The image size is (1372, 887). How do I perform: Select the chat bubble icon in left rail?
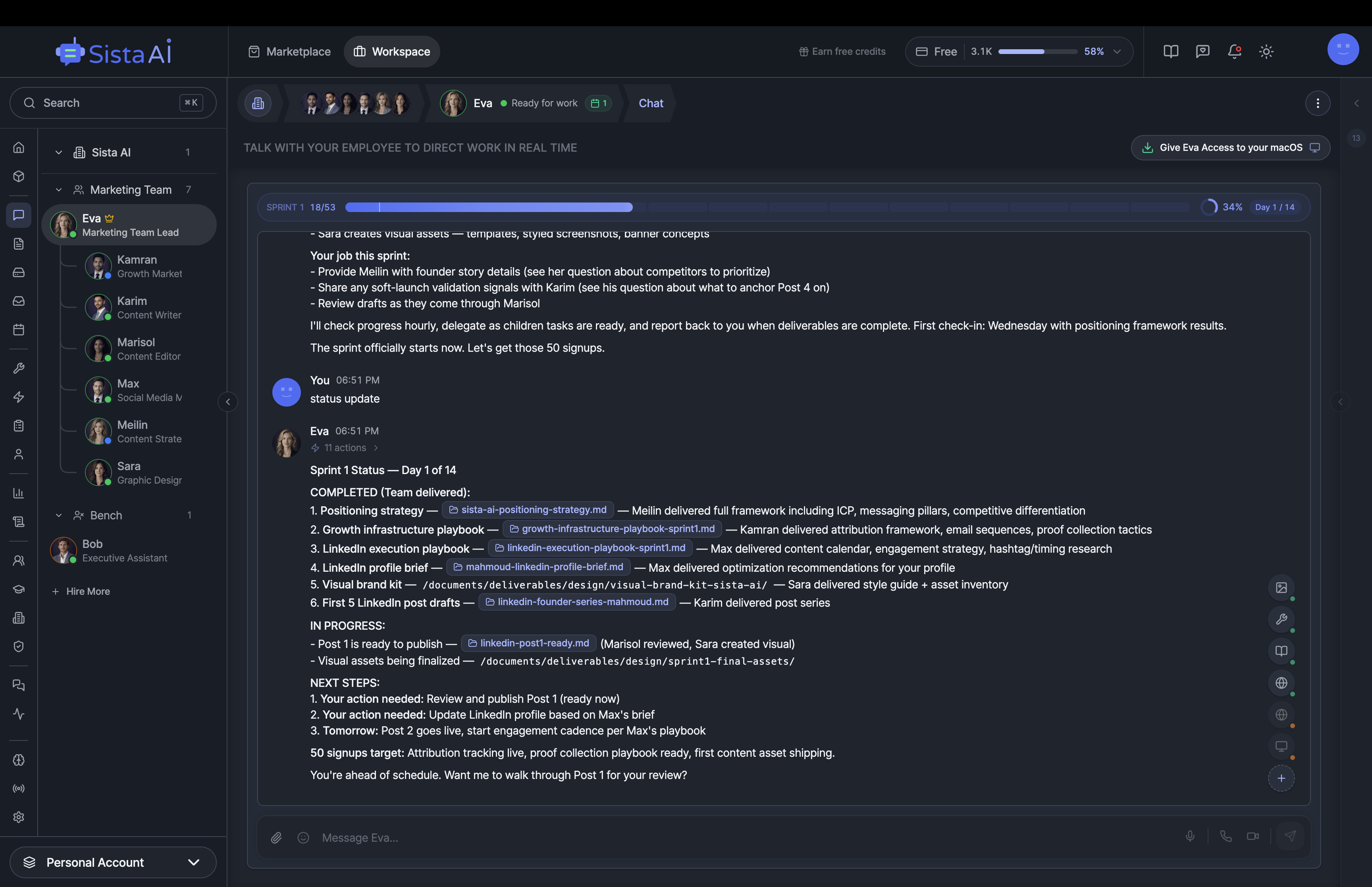18,215
